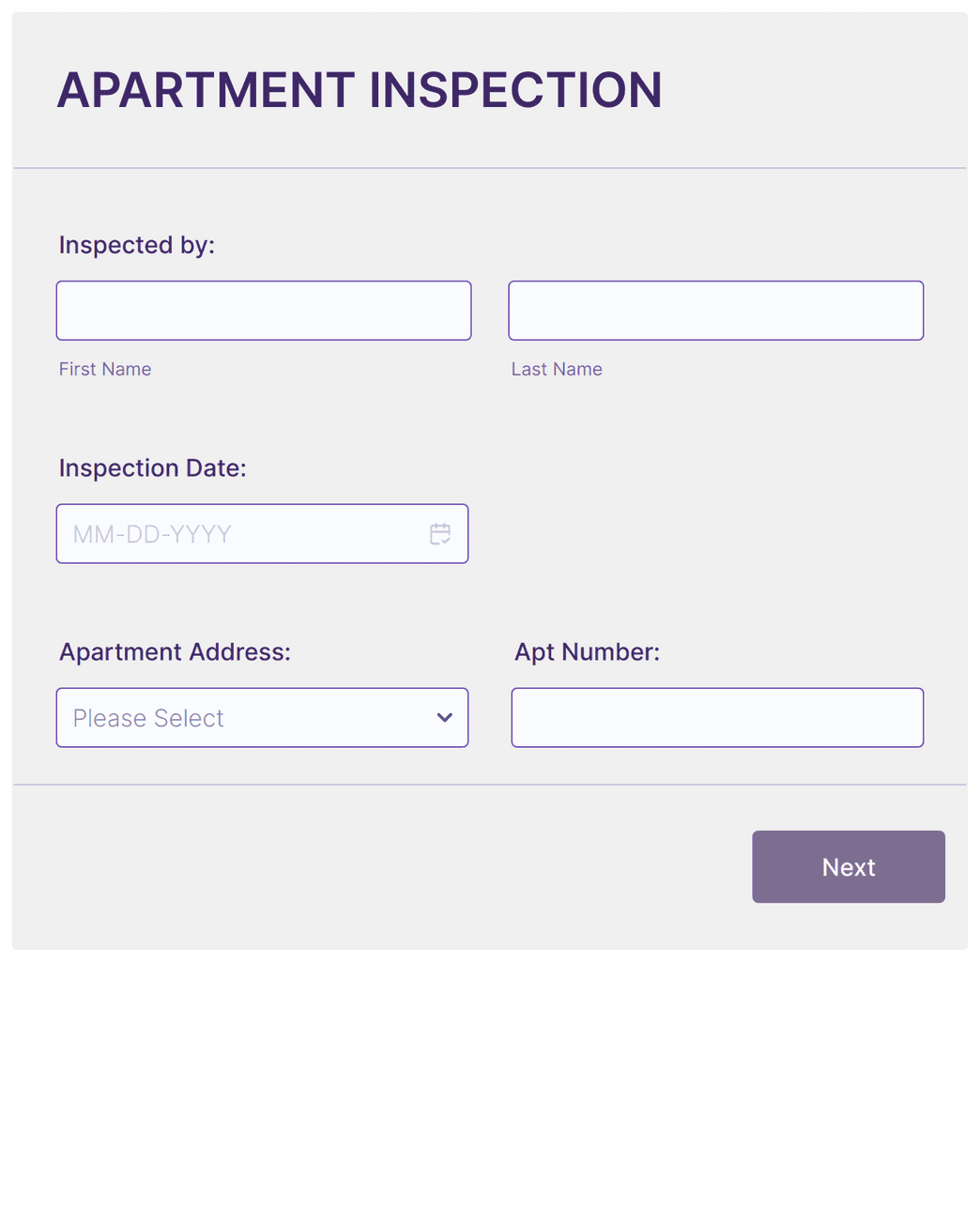The image size is (980, 1206).
Task: Click the Apartment Address label
Action: (175, 651)
